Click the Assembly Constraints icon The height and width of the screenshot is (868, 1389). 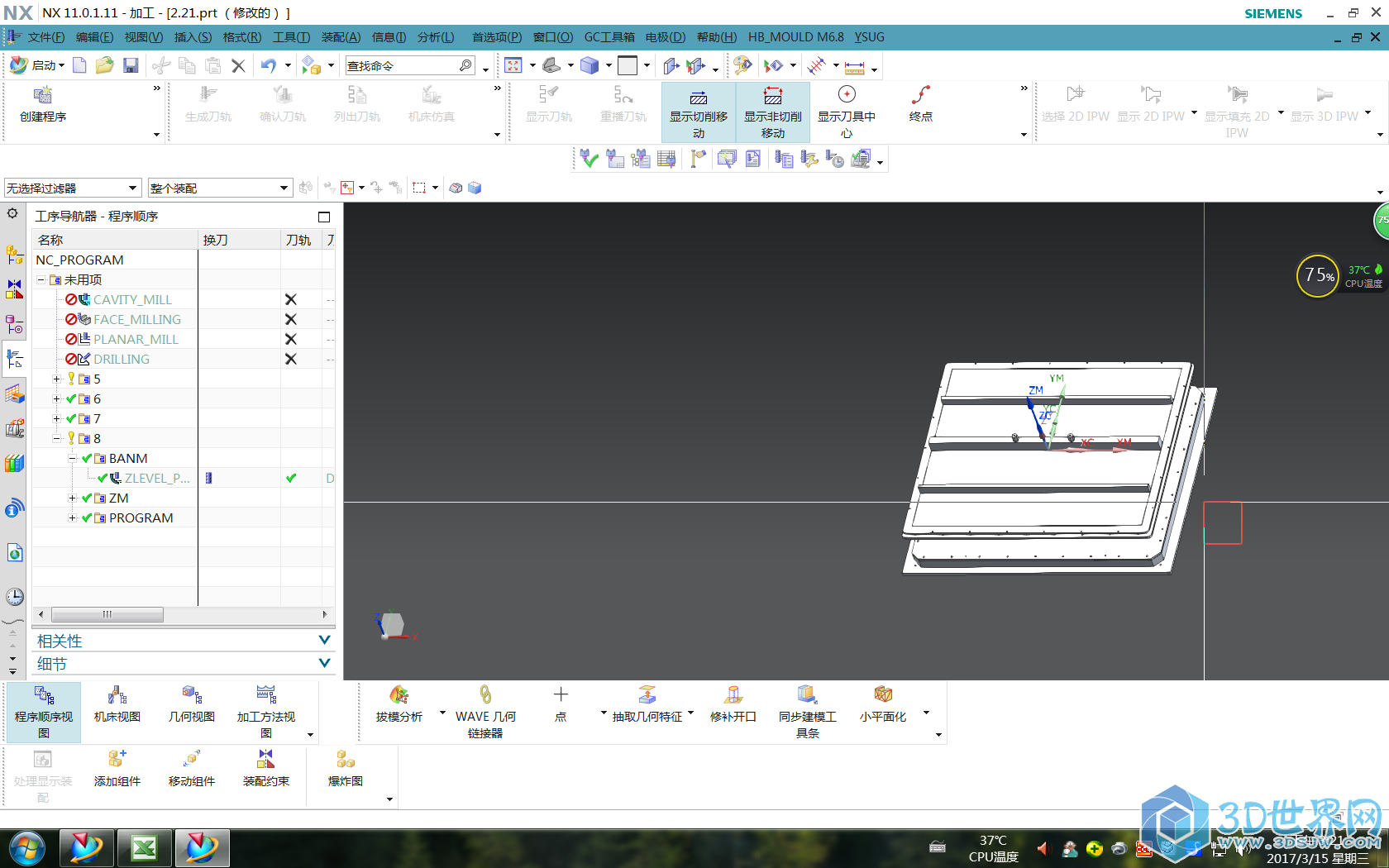point(266,758)
